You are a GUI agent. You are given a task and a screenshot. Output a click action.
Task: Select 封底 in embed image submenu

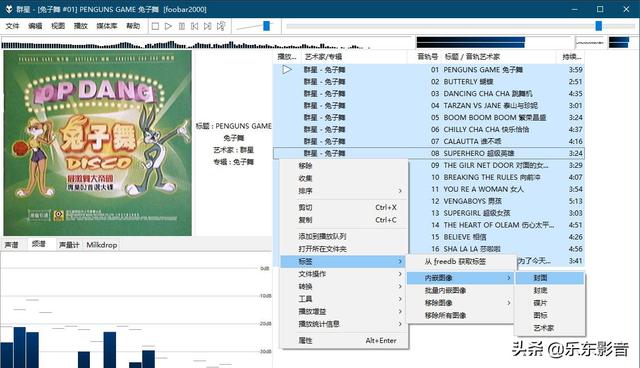click(550, 290)
